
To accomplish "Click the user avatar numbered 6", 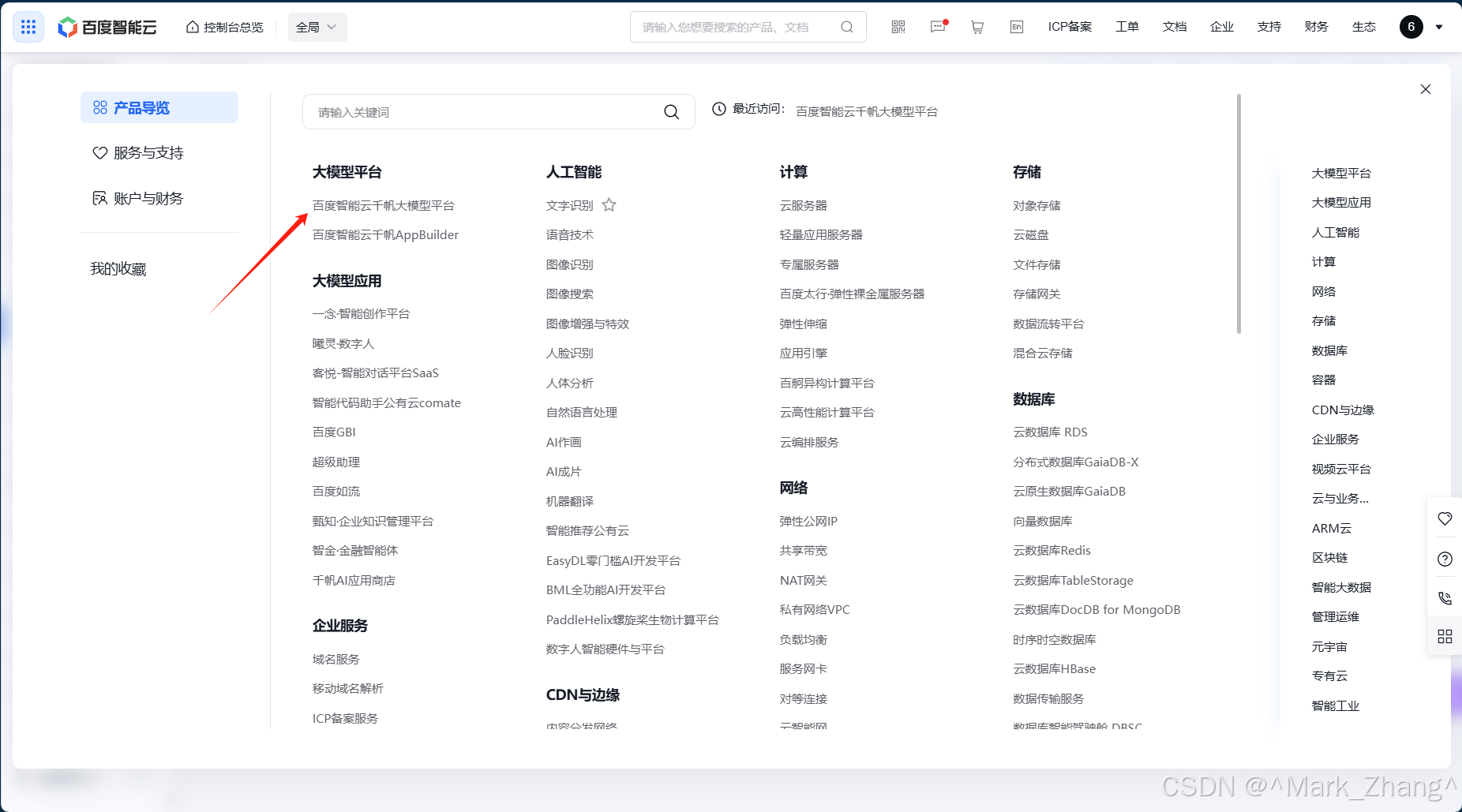I will tap(1411, 27).
